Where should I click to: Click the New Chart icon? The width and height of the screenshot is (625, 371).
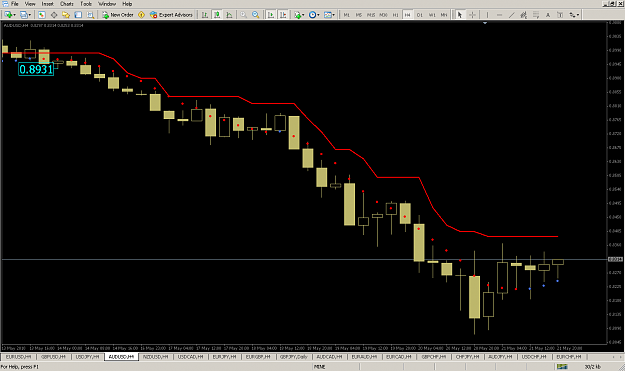tap(8, 15)
